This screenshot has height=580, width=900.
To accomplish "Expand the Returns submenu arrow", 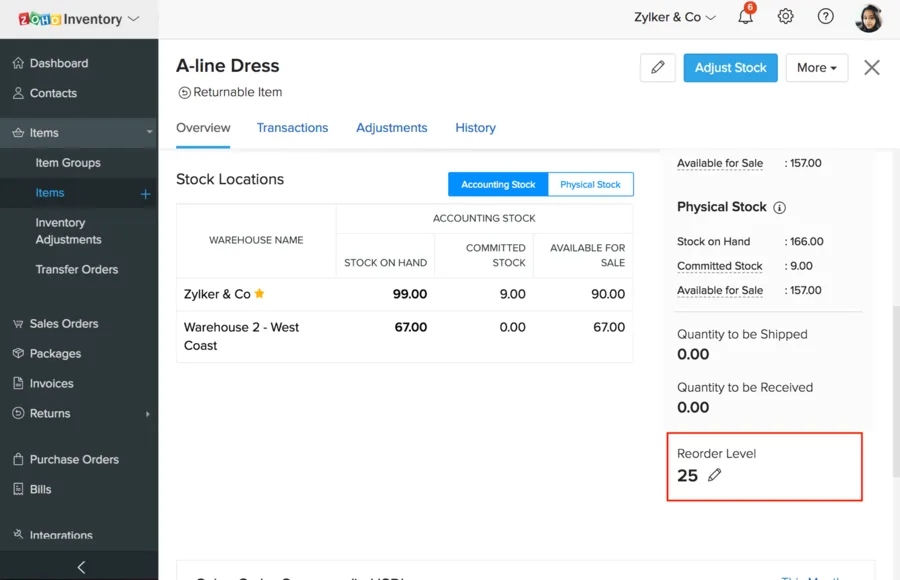I will click(148, 414).
